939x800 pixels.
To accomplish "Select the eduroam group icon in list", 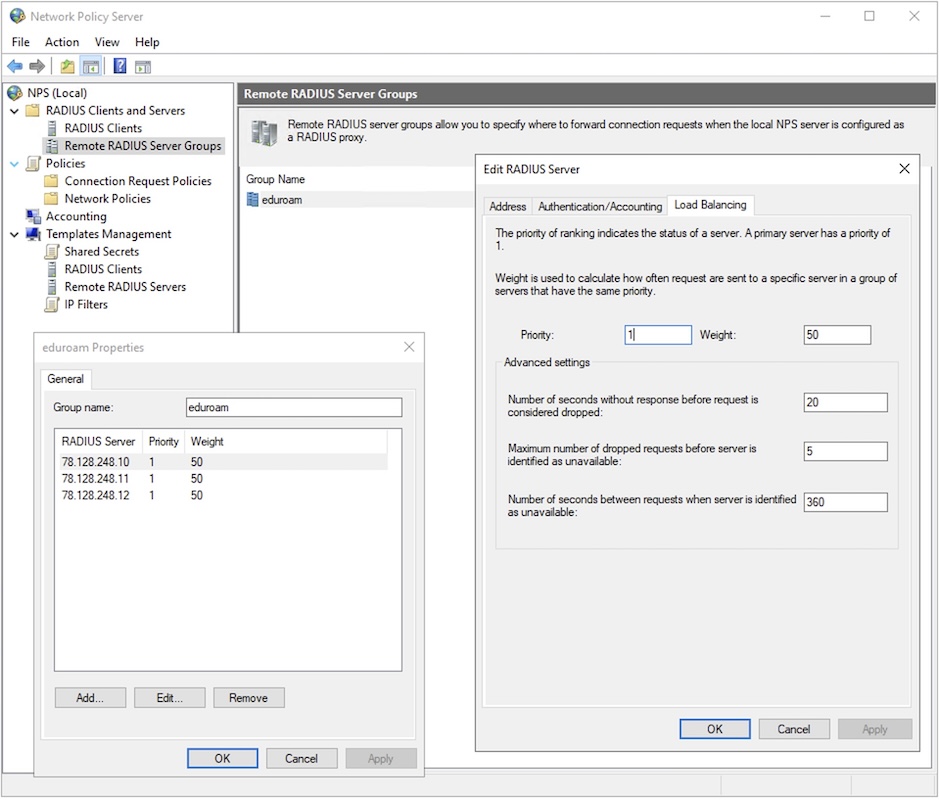I will [x=253, y=200].
